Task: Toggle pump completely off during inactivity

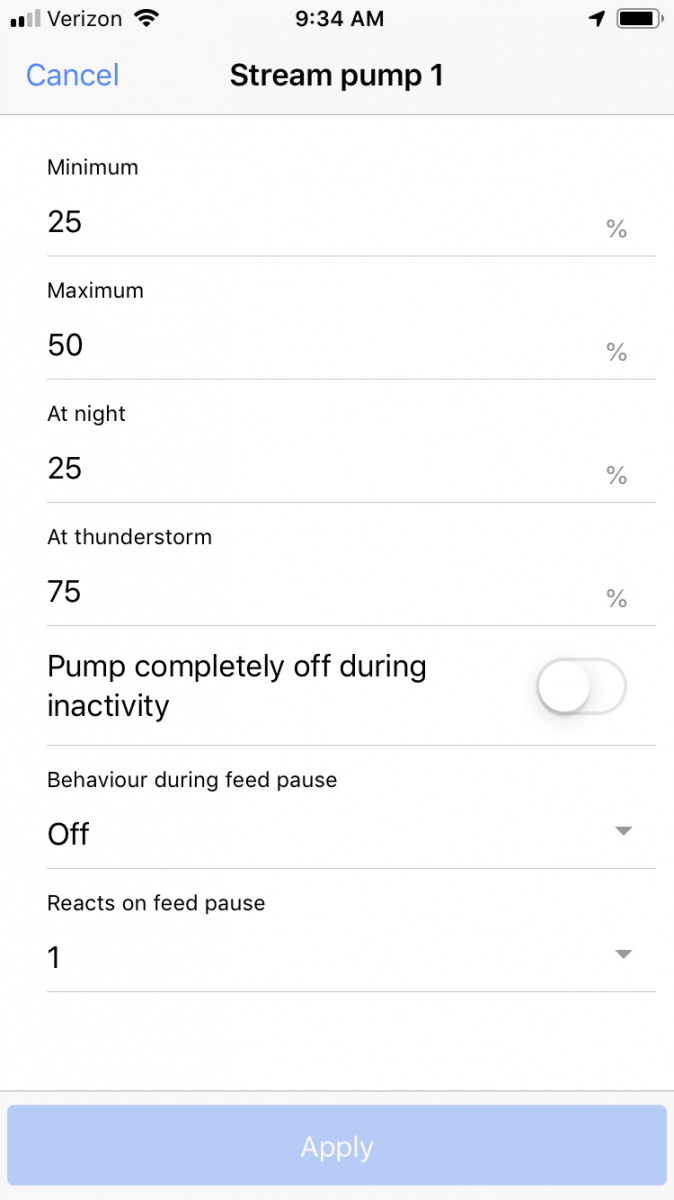Action: (581, 687)
